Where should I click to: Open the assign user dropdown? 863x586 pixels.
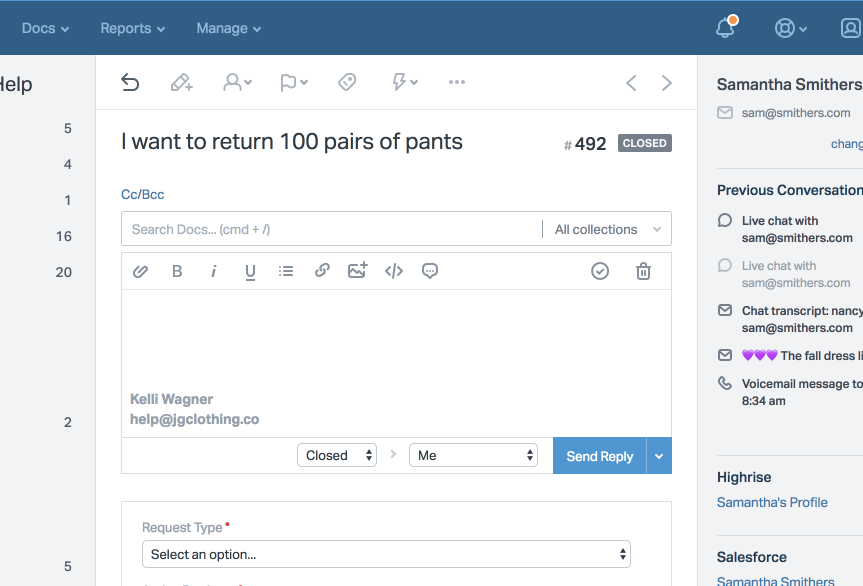point(237,83)
